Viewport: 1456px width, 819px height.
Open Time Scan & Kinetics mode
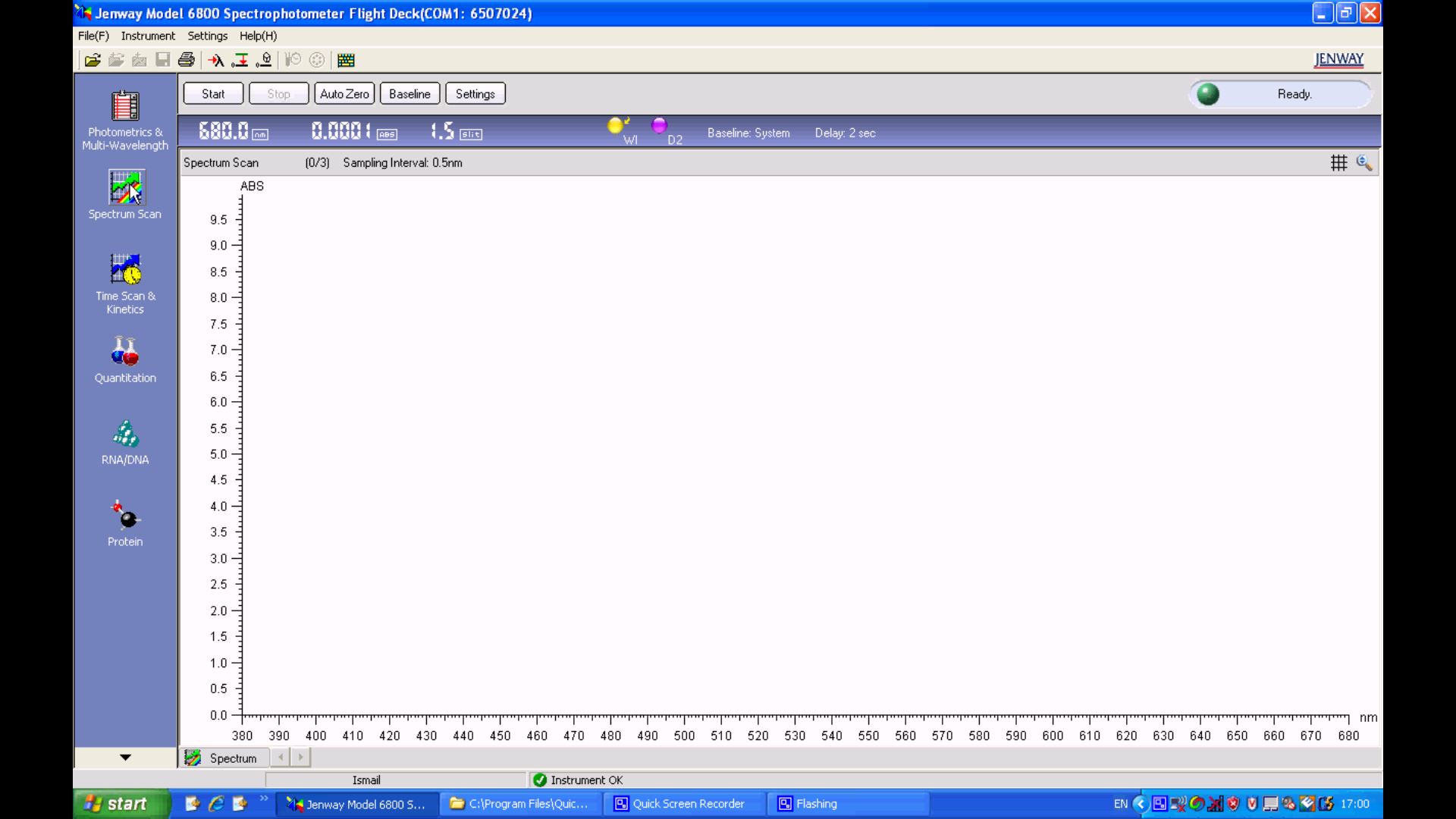point(125,283)
